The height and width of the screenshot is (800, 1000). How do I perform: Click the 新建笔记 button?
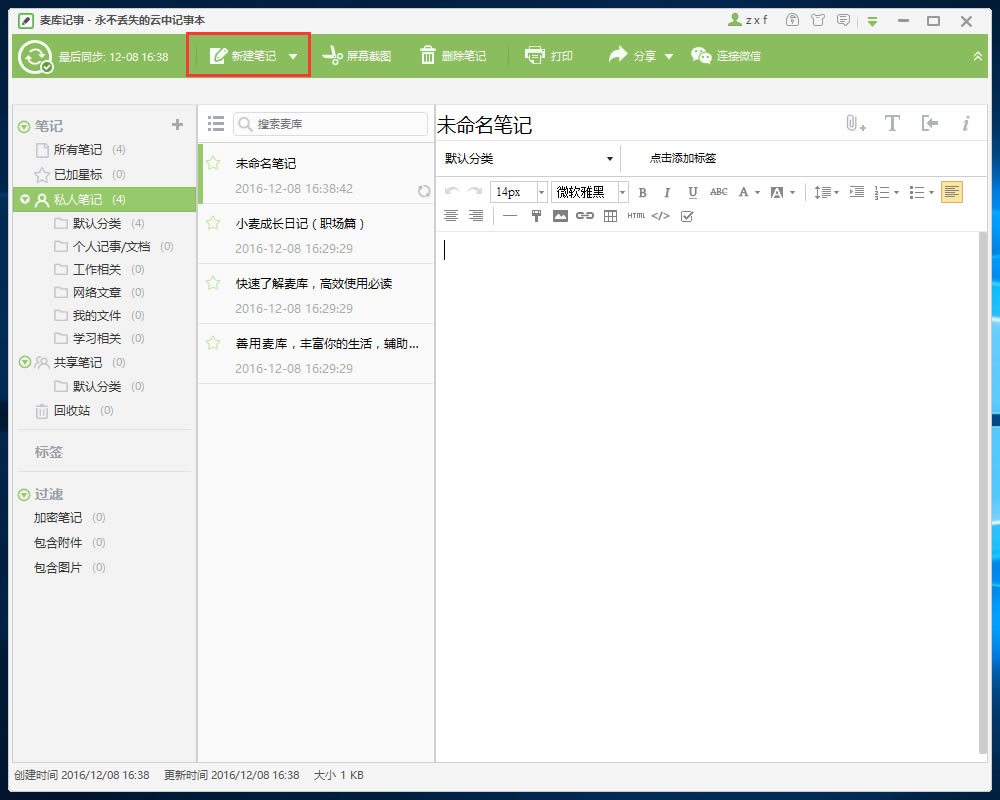241,55
